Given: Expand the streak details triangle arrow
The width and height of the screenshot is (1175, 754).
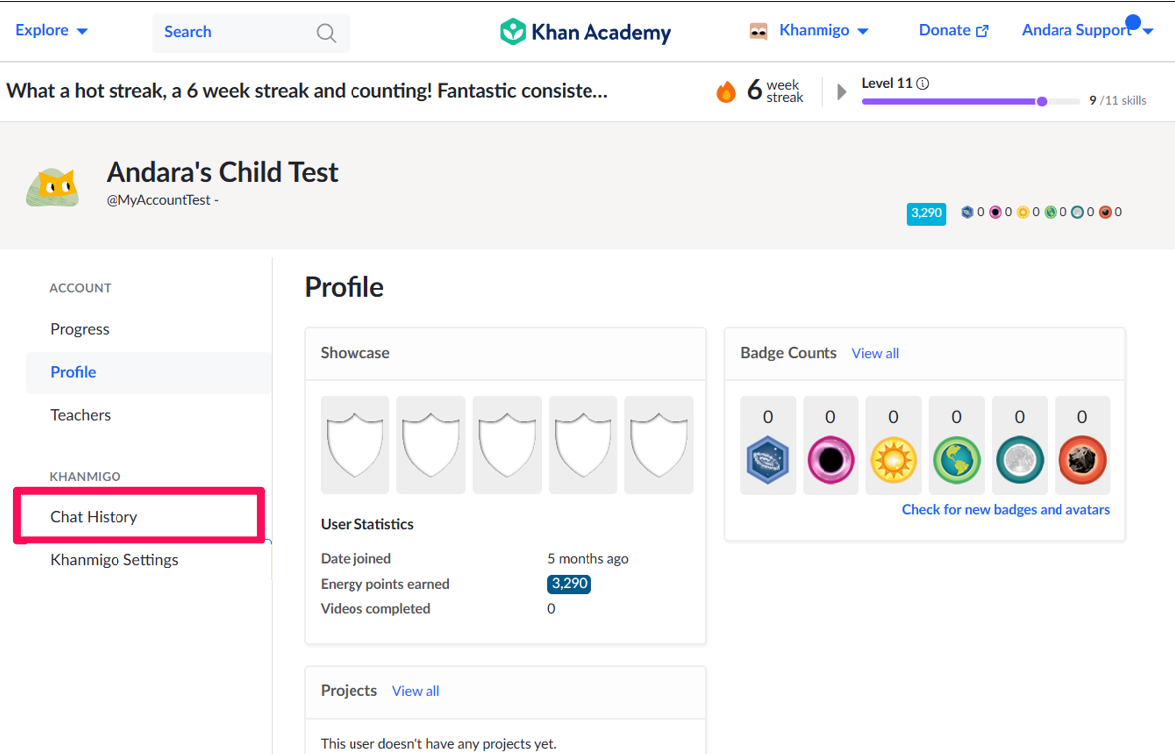Looking at the screenshot, I should (842, 91).
